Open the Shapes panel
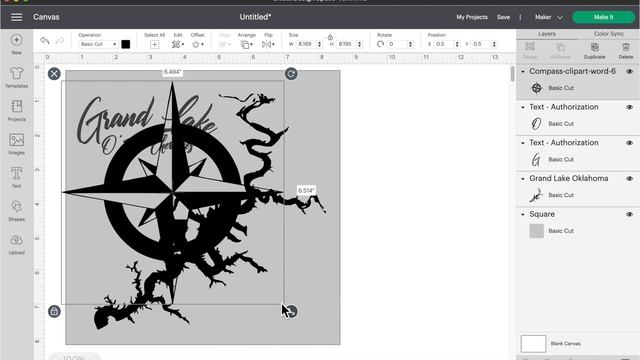 click(16, 207)
